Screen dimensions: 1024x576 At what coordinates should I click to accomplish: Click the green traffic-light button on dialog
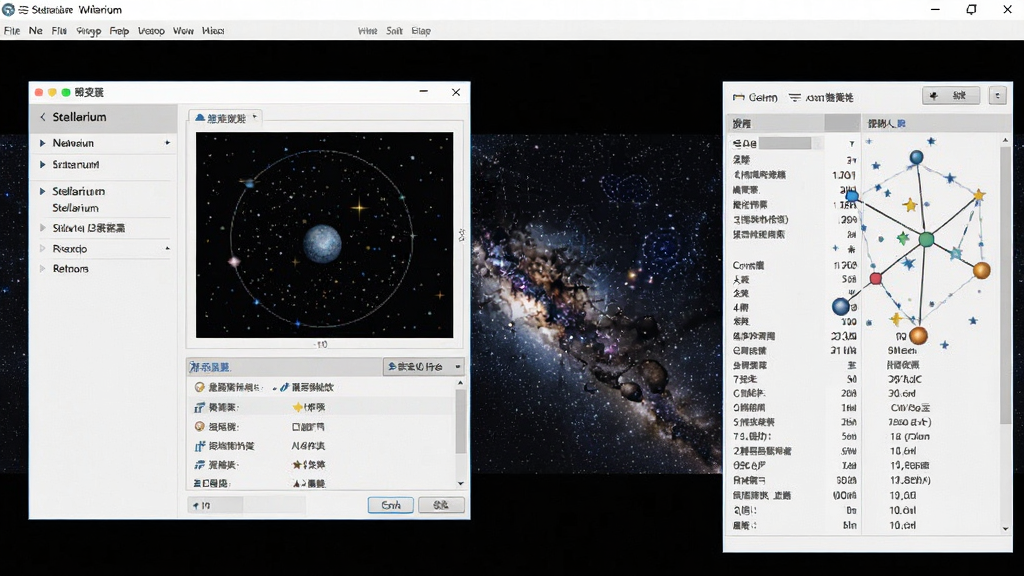(x=66, y=93)
